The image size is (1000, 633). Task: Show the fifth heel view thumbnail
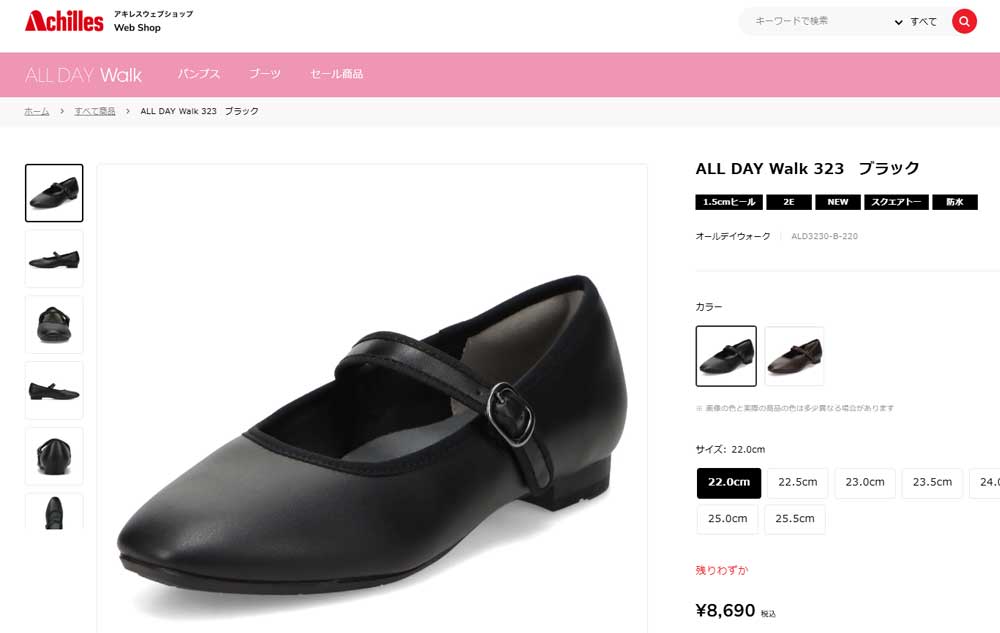(54, 456)
